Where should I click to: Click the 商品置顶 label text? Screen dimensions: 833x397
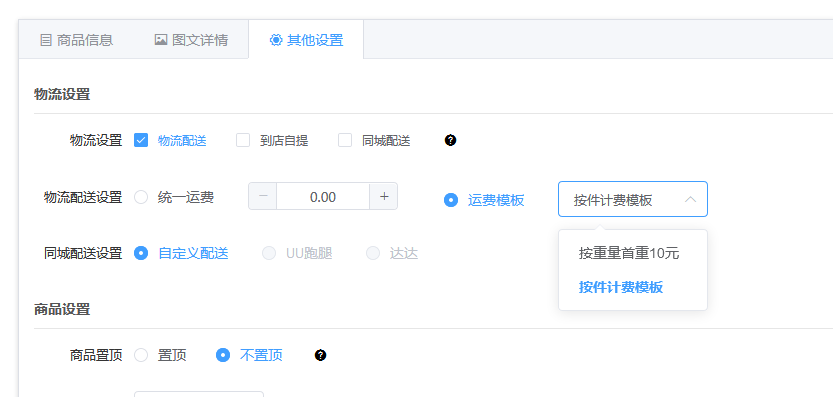click(96, 355)
